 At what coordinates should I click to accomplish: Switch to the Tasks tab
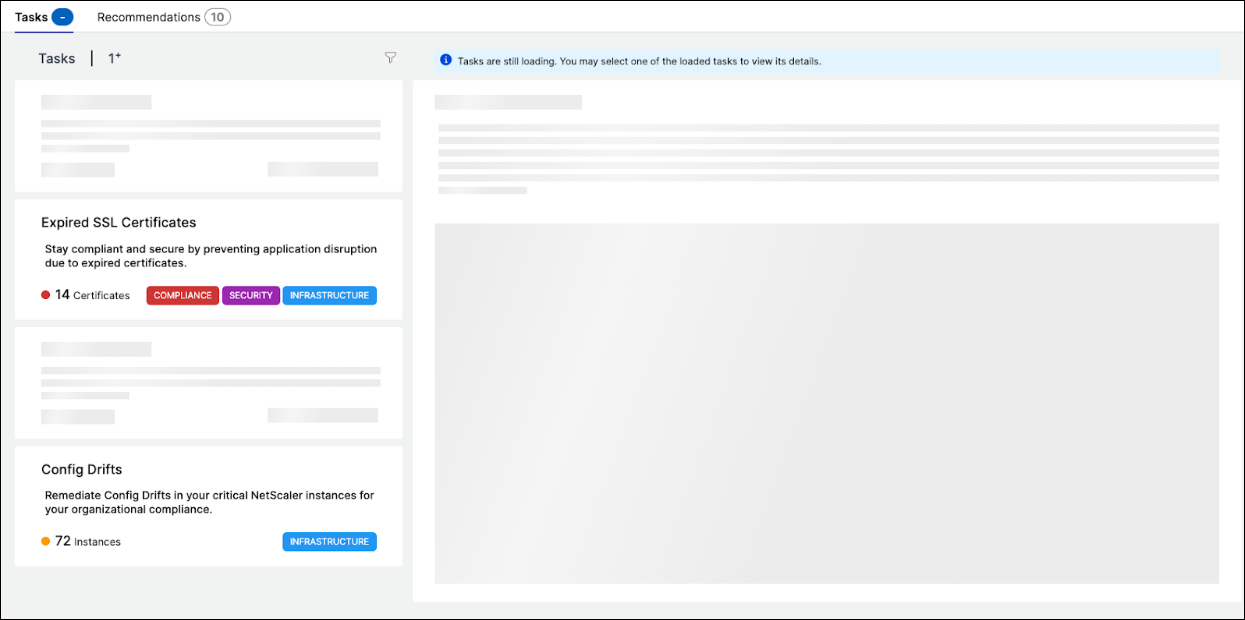click(x=44, y=17)
